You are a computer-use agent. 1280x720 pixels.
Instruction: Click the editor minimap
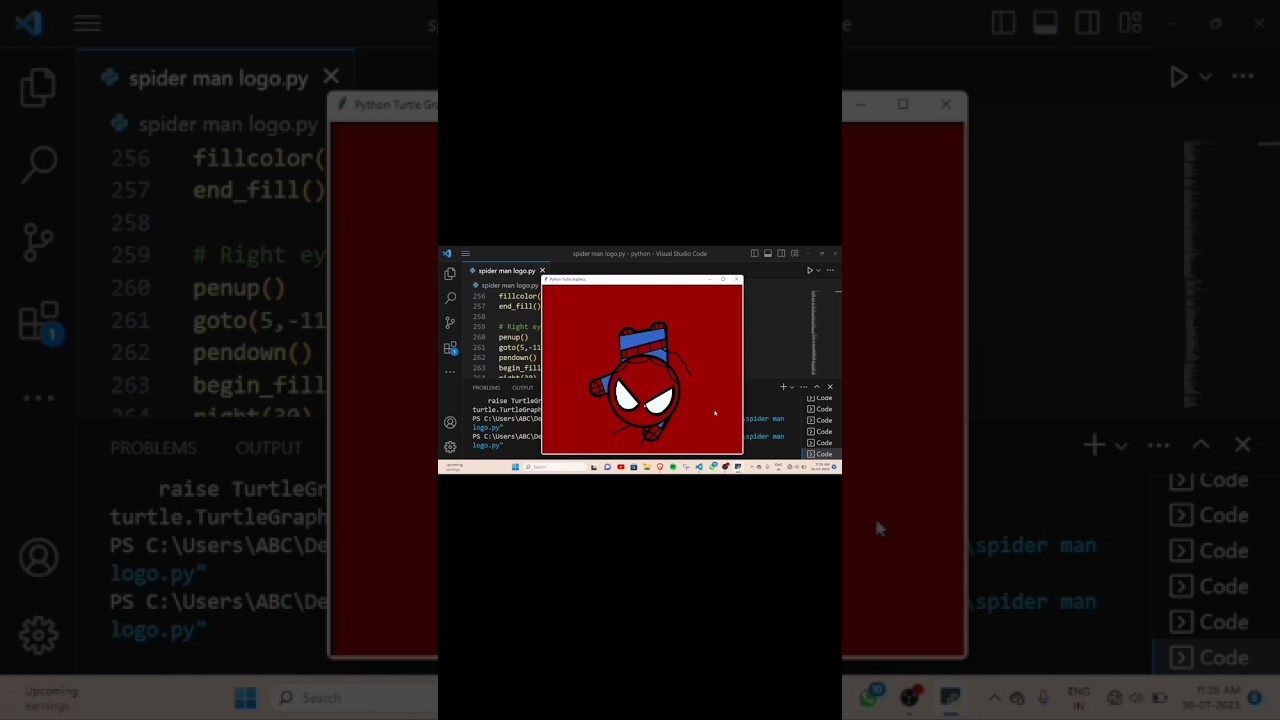pyautogui.click(x=814, y=332)
